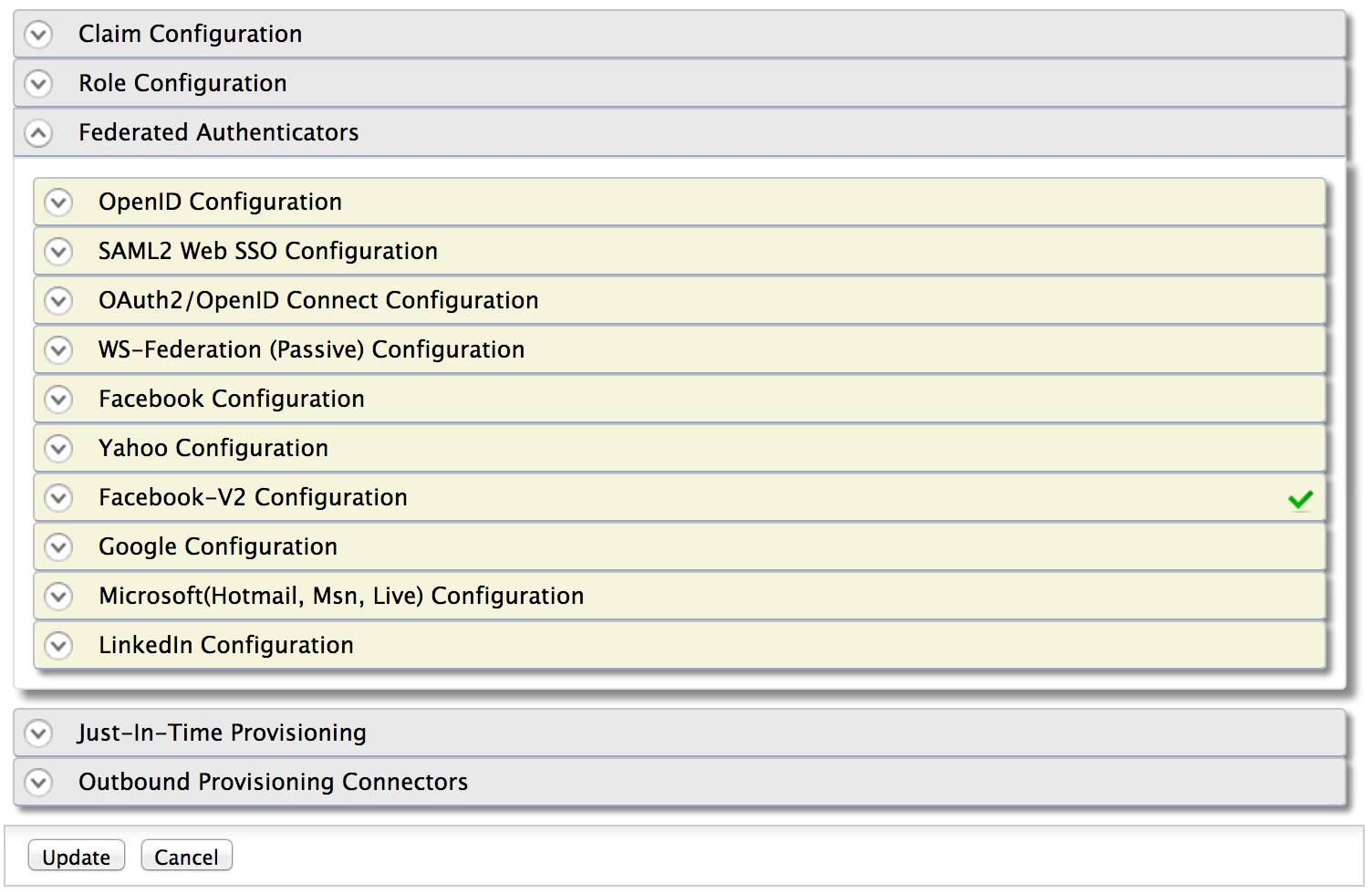Expand Yahoo Configuration chevron
Image resolution: width=1372 pixels, height=894 pixels.
tap(58, 448)
